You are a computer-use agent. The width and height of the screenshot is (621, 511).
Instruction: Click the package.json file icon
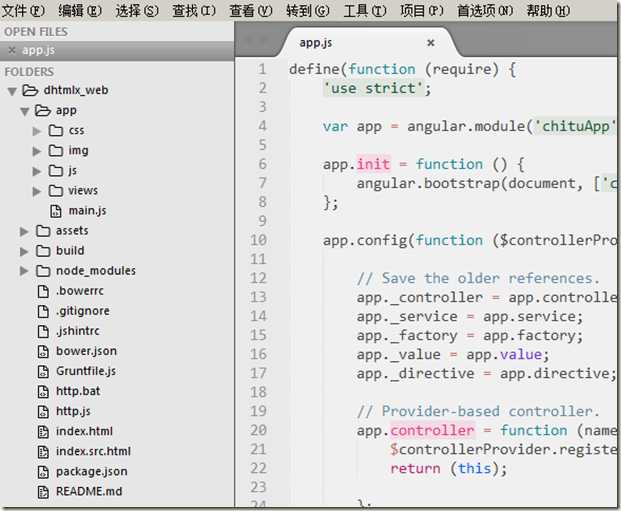[43, 472]
